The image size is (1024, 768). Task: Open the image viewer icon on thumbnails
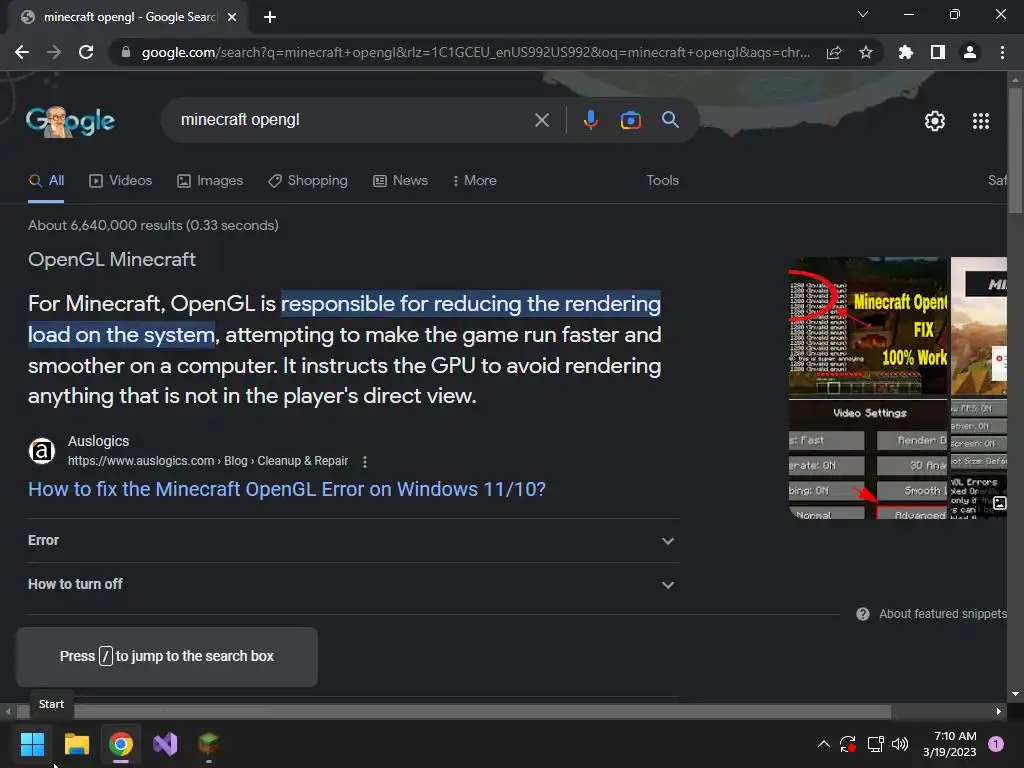pos(999,503)
